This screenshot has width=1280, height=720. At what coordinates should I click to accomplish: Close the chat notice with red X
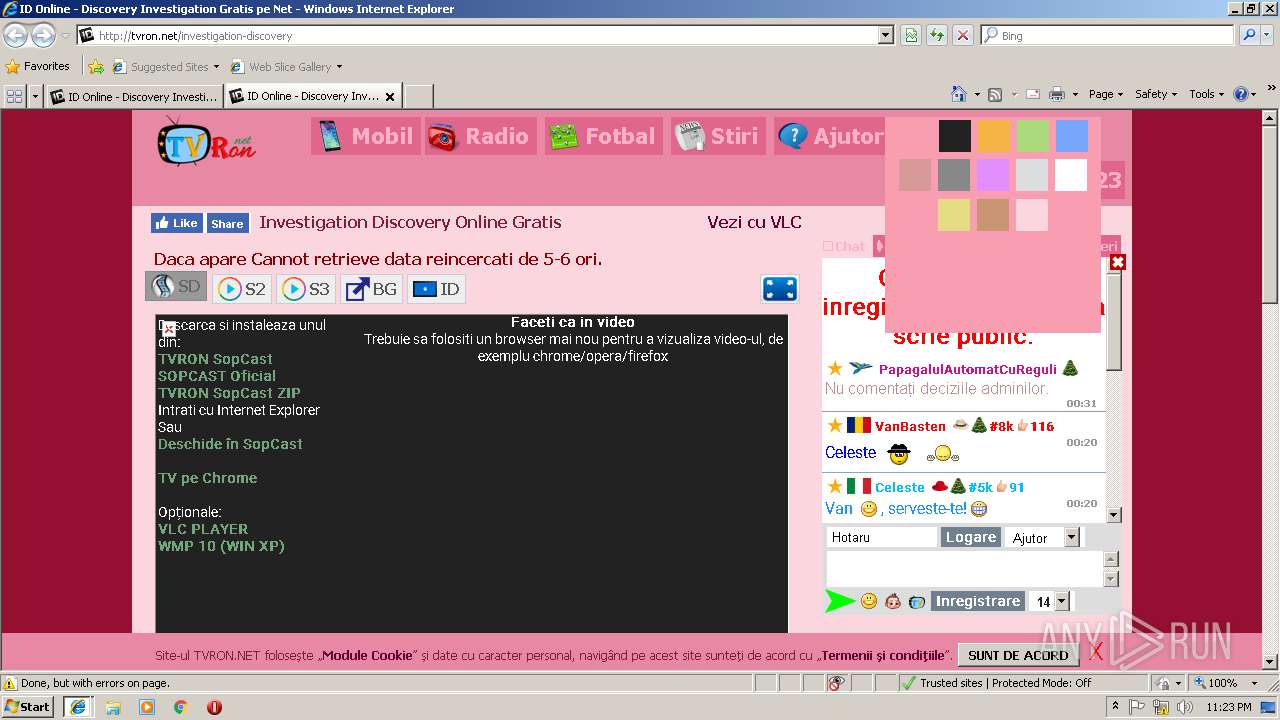(x=1118, y=262)
